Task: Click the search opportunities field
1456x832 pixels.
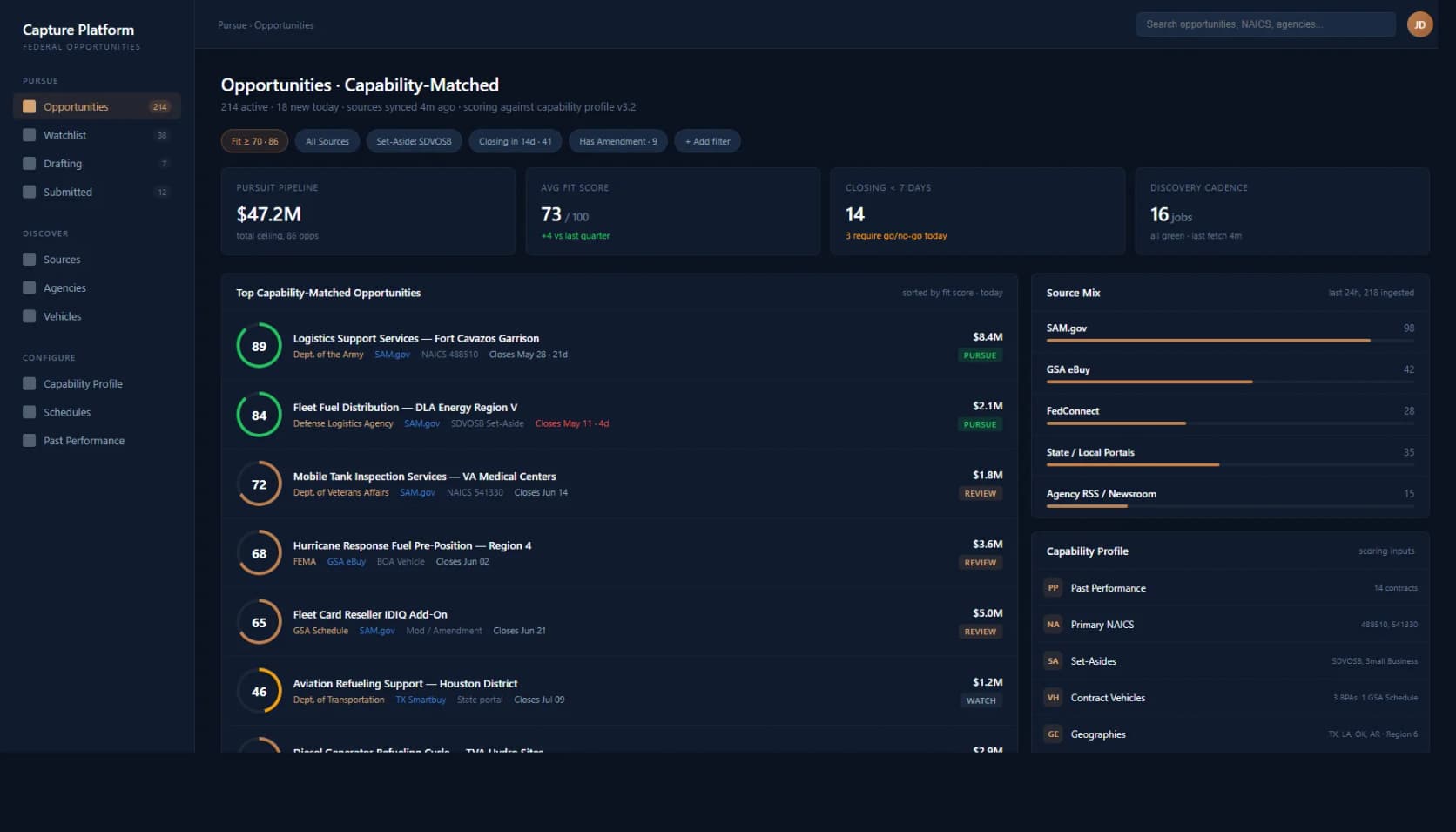Action: 1265,24
